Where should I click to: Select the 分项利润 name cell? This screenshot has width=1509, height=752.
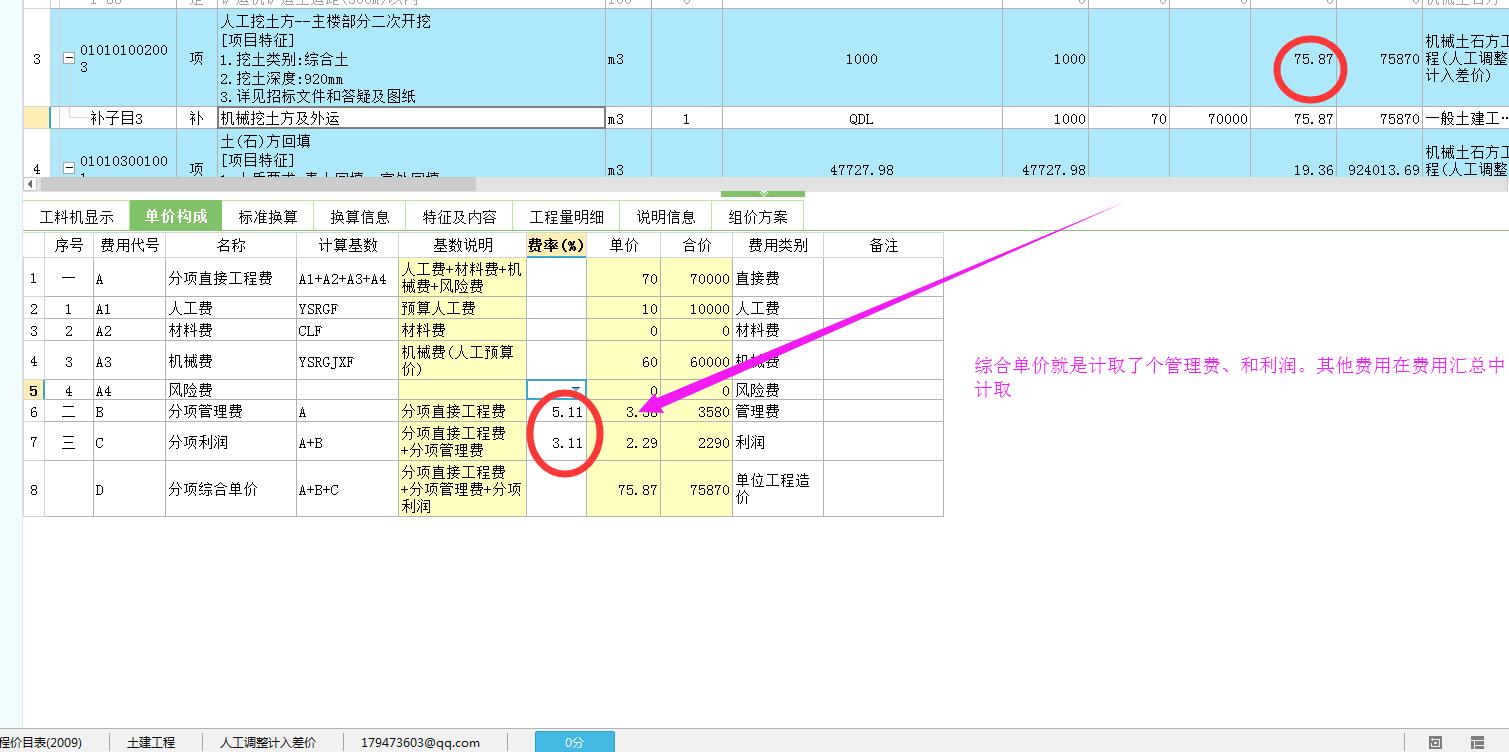230,442
